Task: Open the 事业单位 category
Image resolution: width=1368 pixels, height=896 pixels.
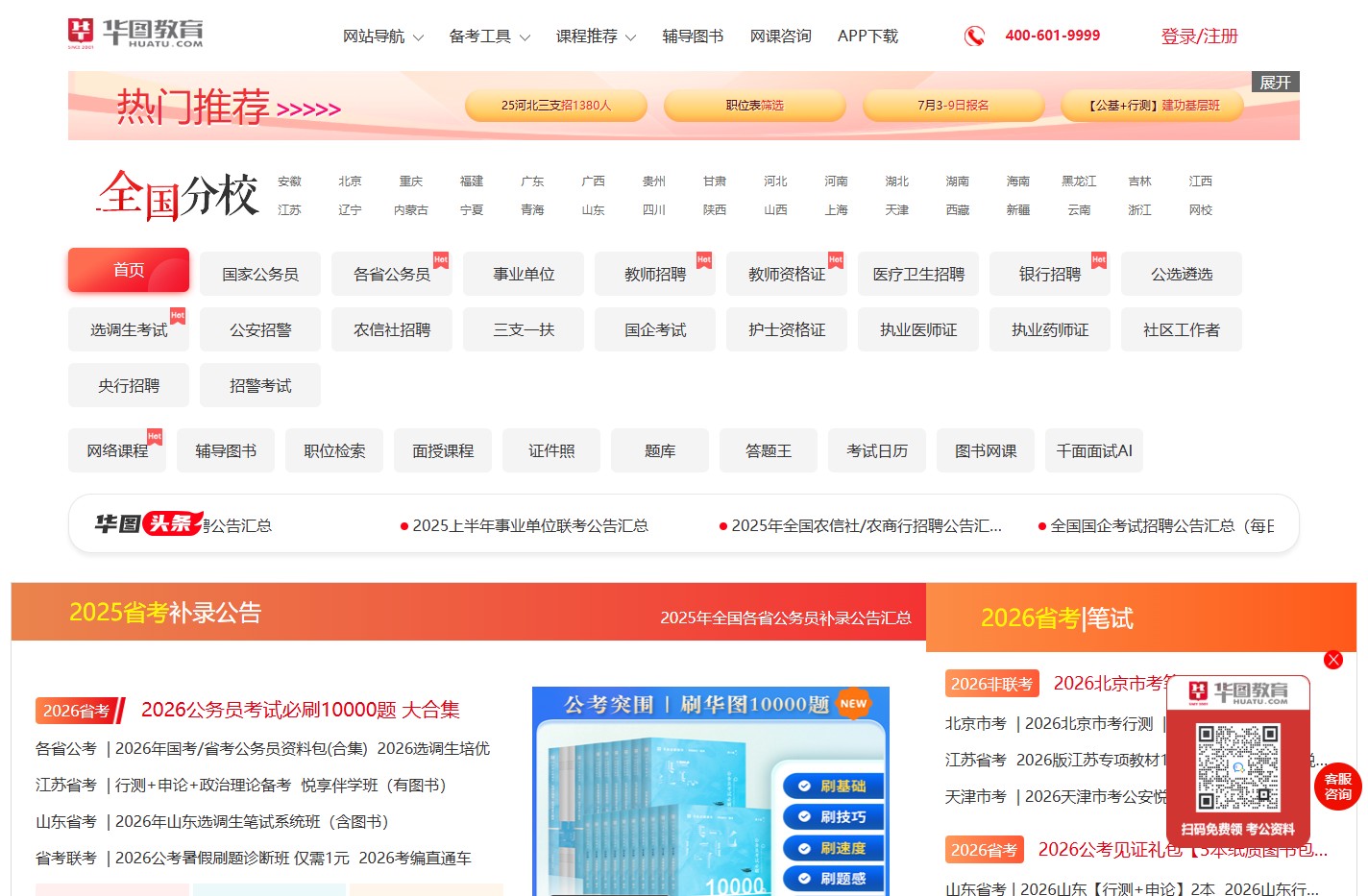Action: (x=524, y=275)
